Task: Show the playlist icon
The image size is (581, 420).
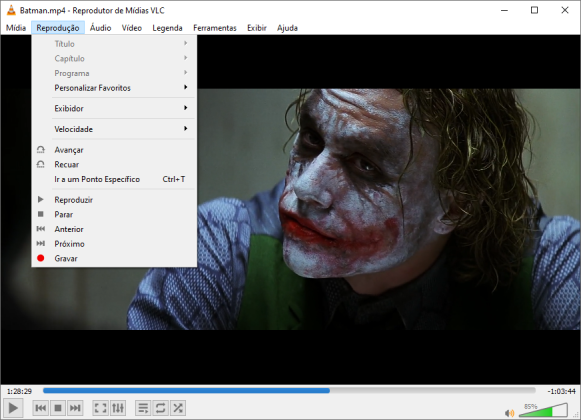Action: [143, 408]
